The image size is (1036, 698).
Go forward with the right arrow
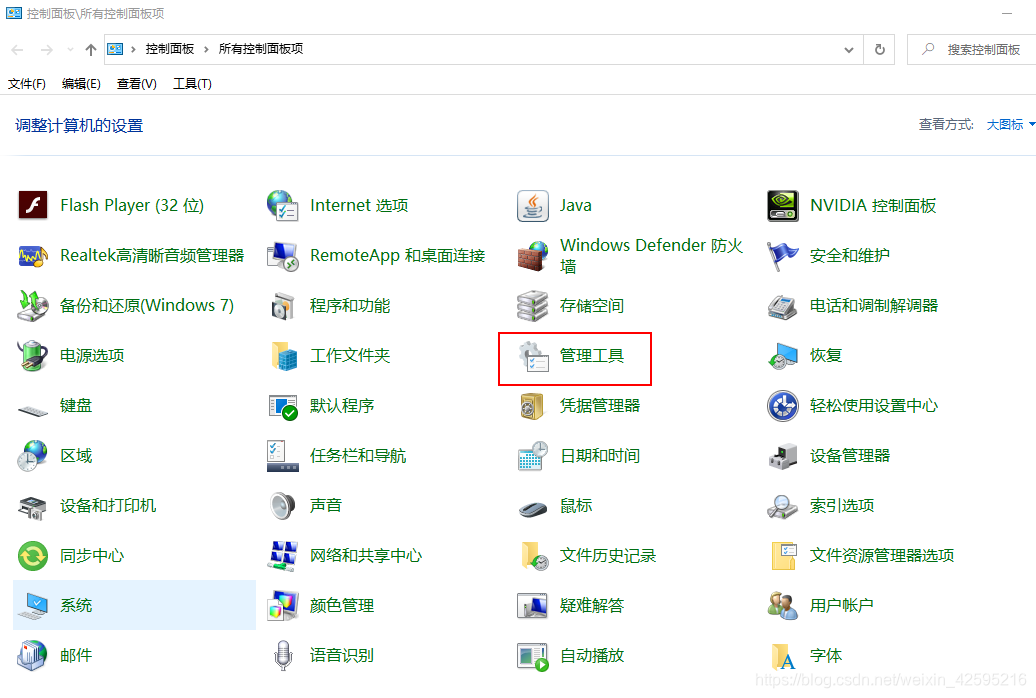click(x=46, y=50)
